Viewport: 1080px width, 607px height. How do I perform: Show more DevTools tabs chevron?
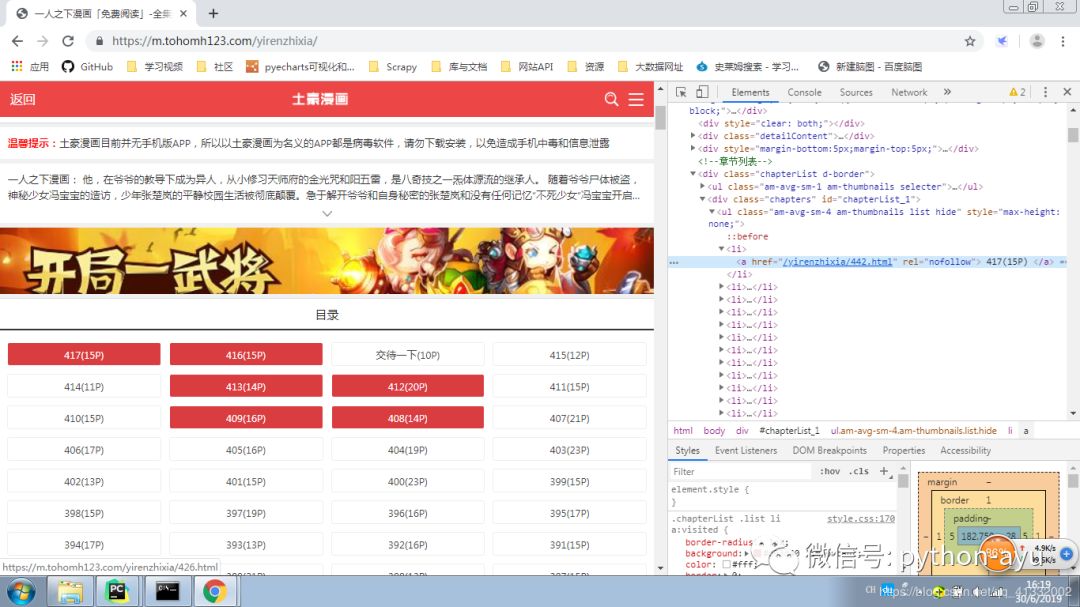point(947,92)
